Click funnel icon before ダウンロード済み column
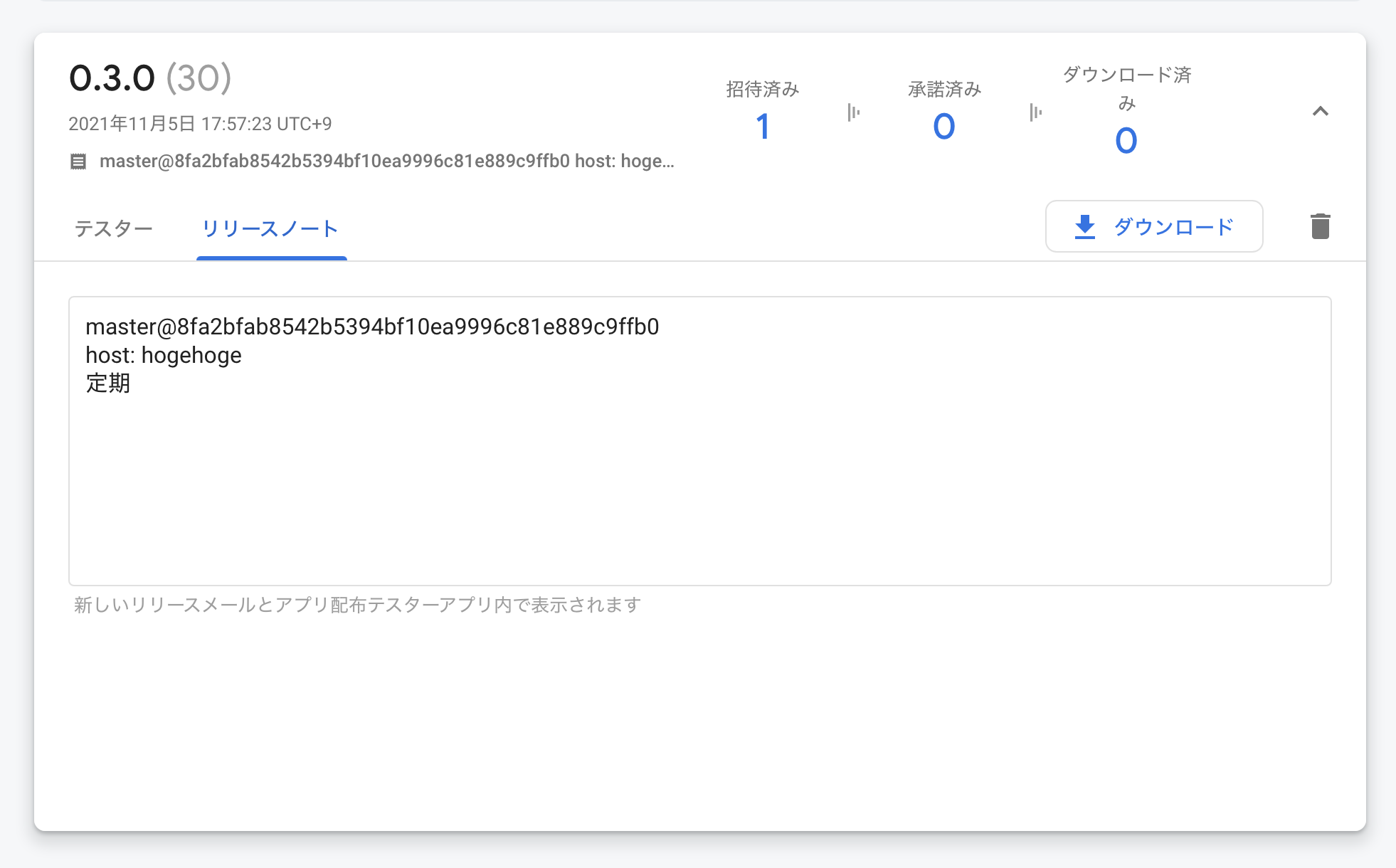 (x=1035, y=112)
